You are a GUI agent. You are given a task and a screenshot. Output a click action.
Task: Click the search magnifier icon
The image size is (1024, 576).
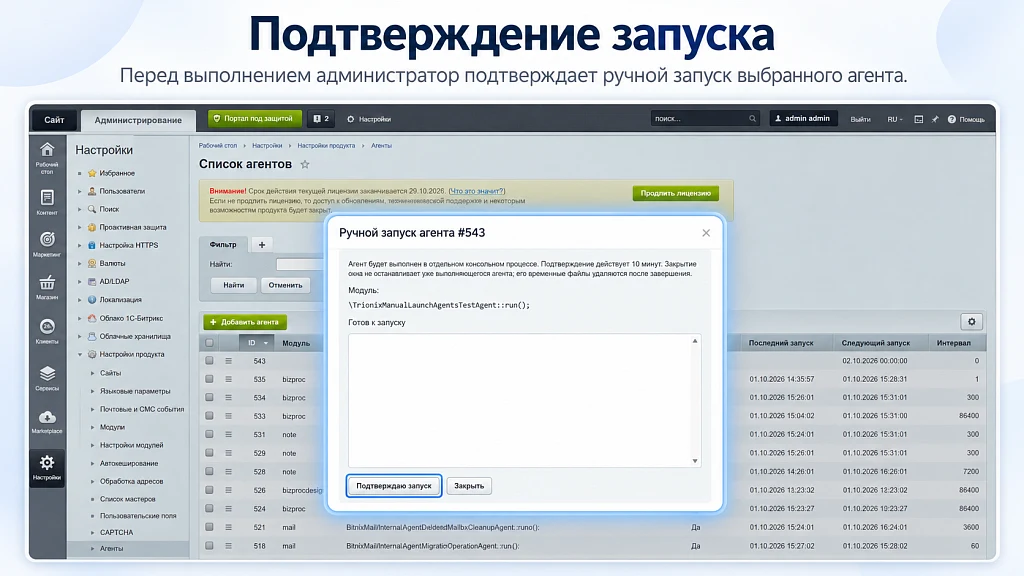[x=752, y=119]
